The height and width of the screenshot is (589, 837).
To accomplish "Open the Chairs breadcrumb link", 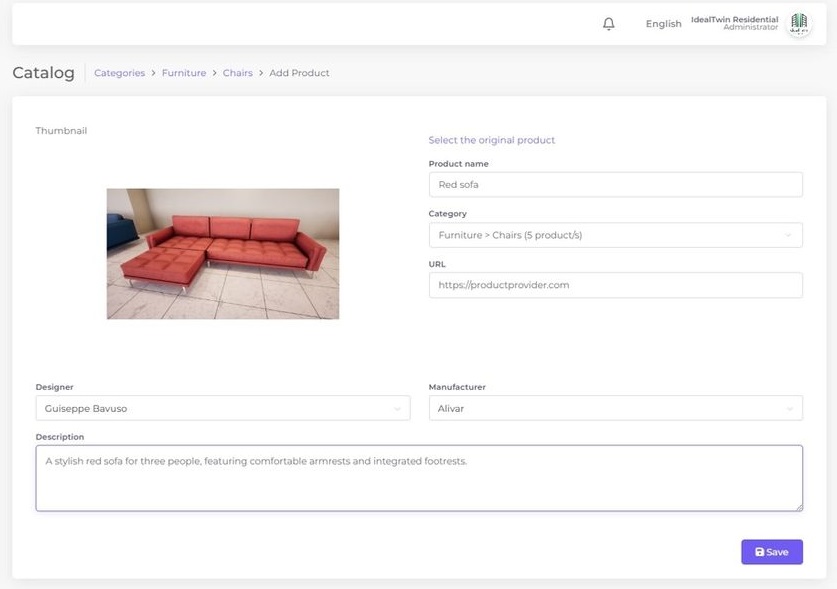I will (x=237, y=73).
